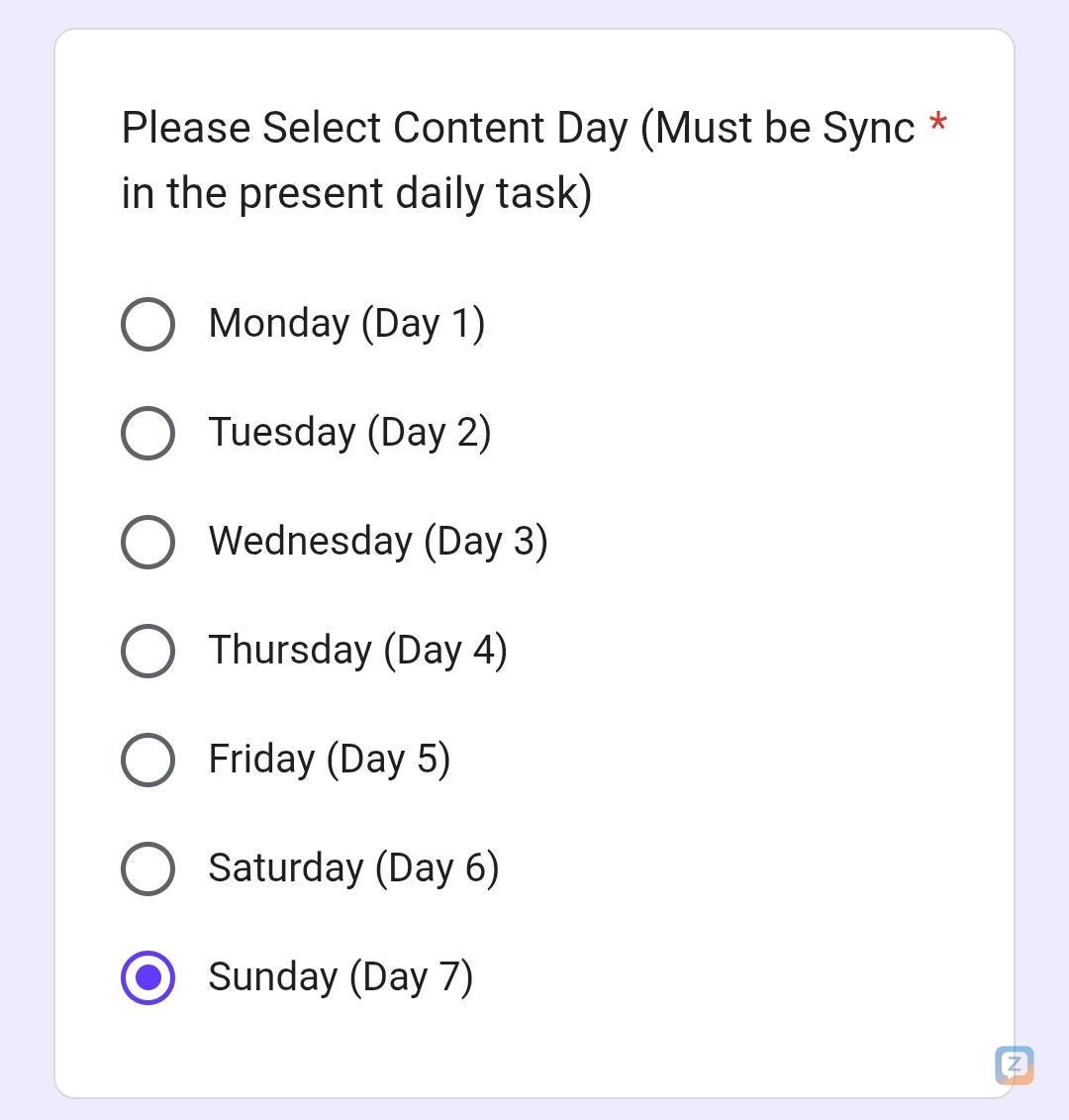1069x1120 pixels.
Task: Click the "Tuesday (Day 2)" label text
Action: click(x=349, y=433)
